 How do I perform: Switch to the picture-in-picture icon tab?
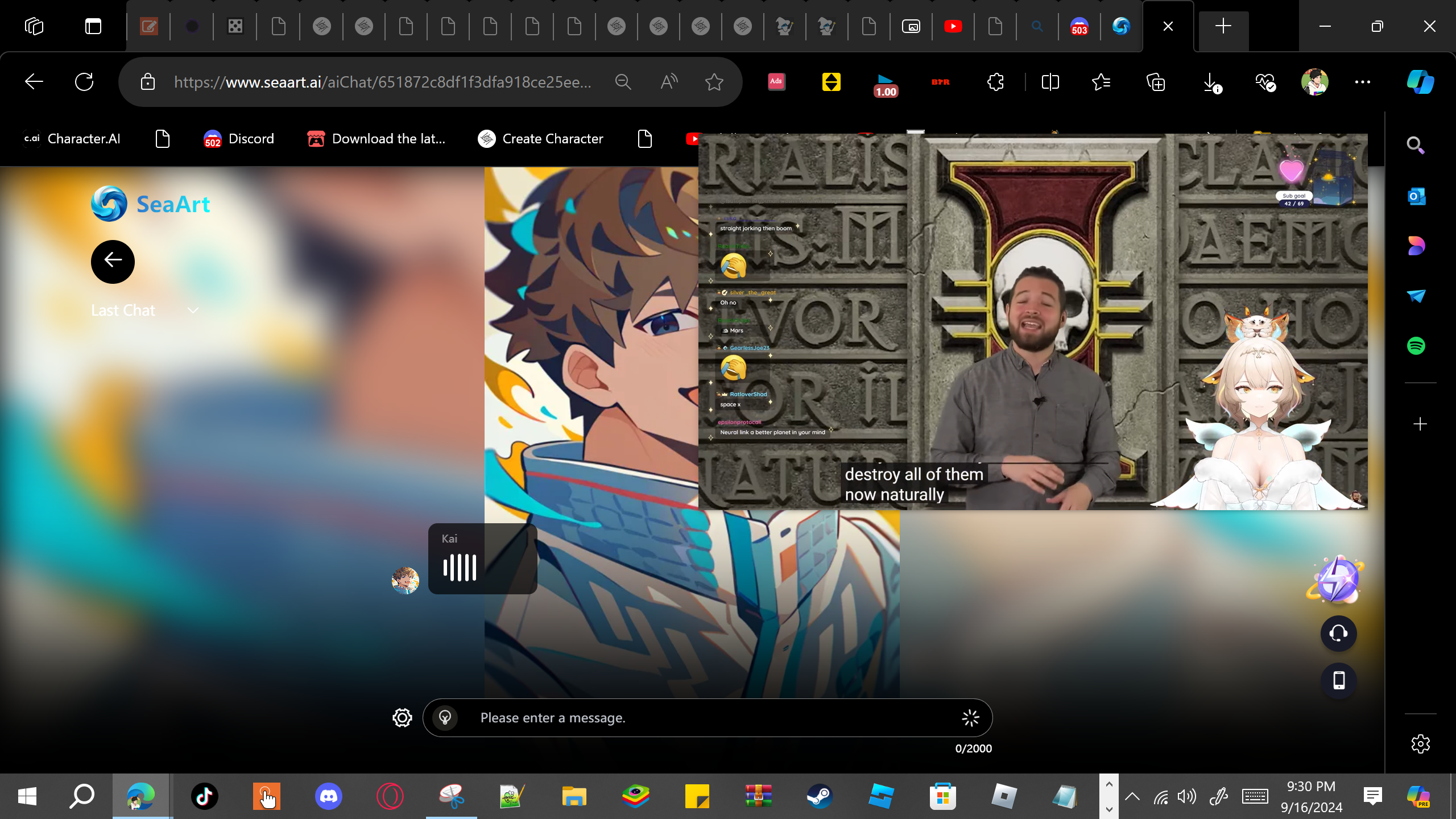911,26
